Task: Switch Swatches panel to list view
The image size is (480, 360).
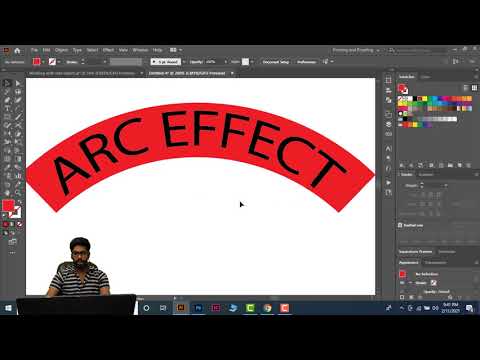Action: pyautogui.click(x=466, y=88)
